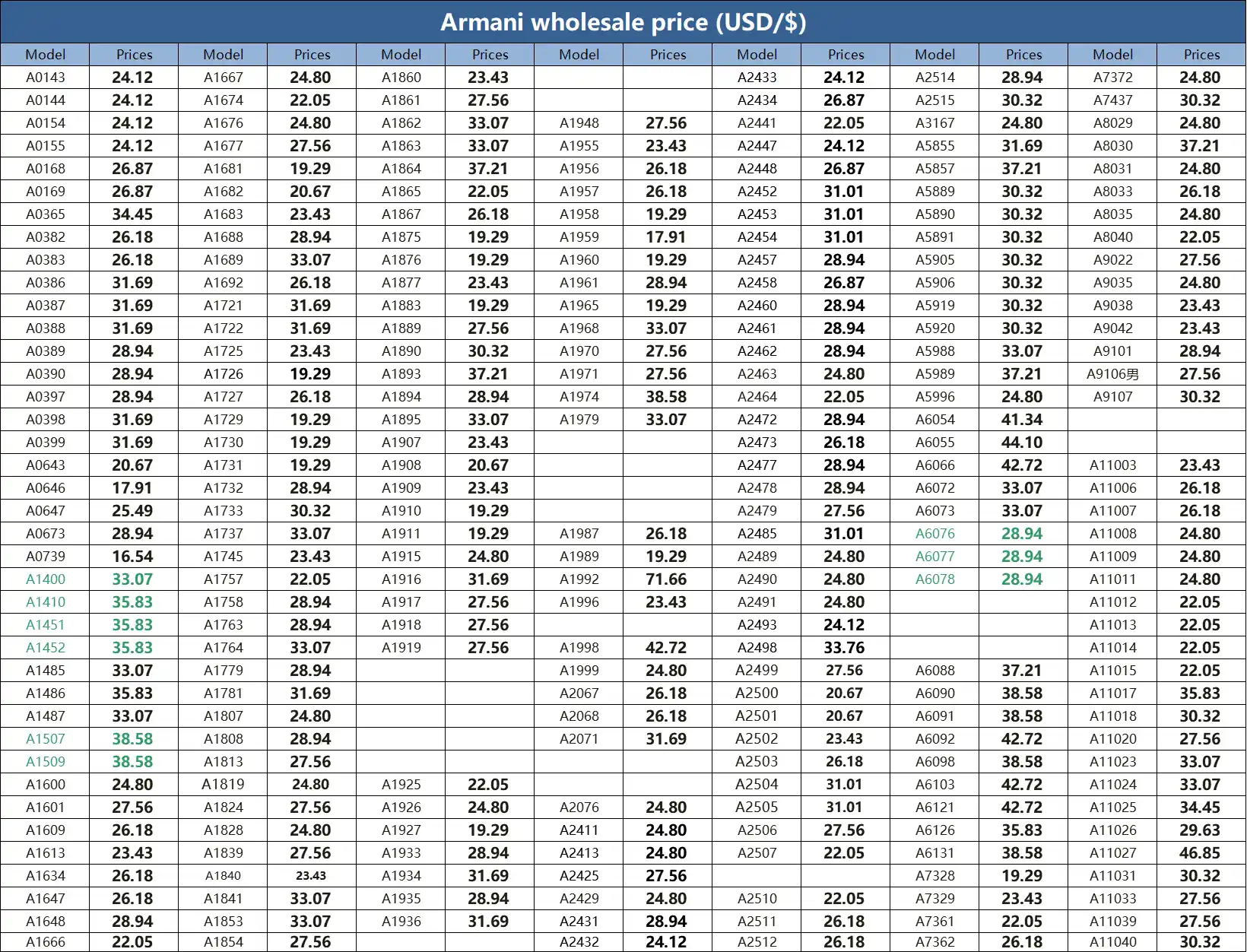
Task: Click model cell A2433
Action: (x=757, y=78)
